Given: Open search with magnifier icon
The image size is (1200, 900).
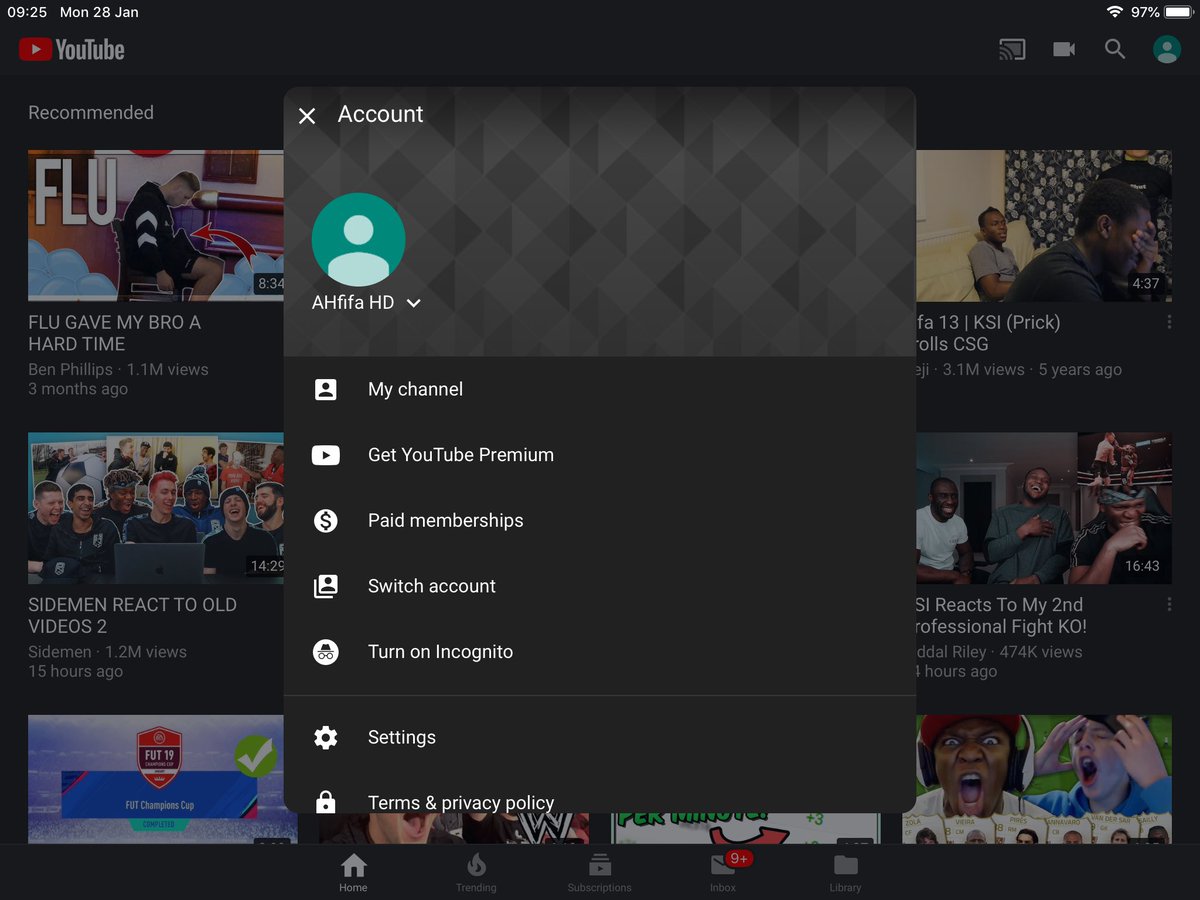Looking at the screenshot, I should point(1115,49).
